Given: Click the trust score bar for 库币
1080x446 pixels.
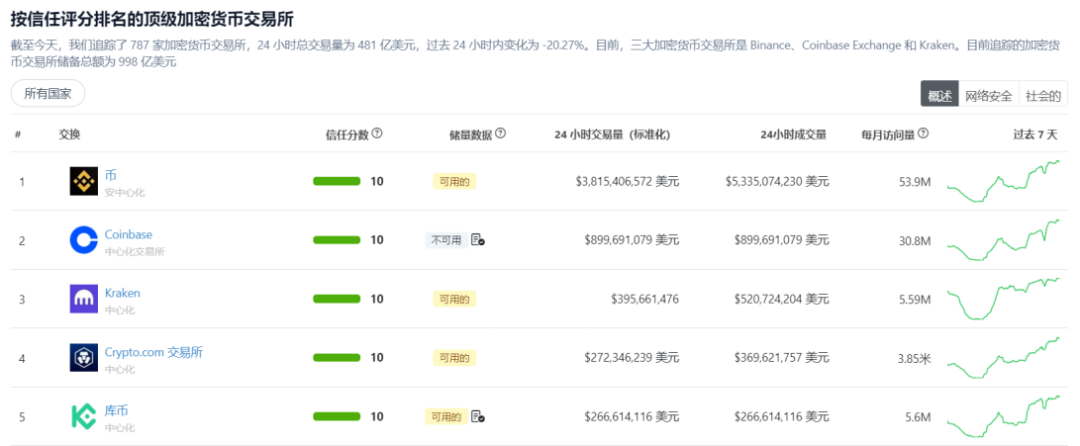Looking at the screenshot, I should pyautogui.click(x=337, y=416).
